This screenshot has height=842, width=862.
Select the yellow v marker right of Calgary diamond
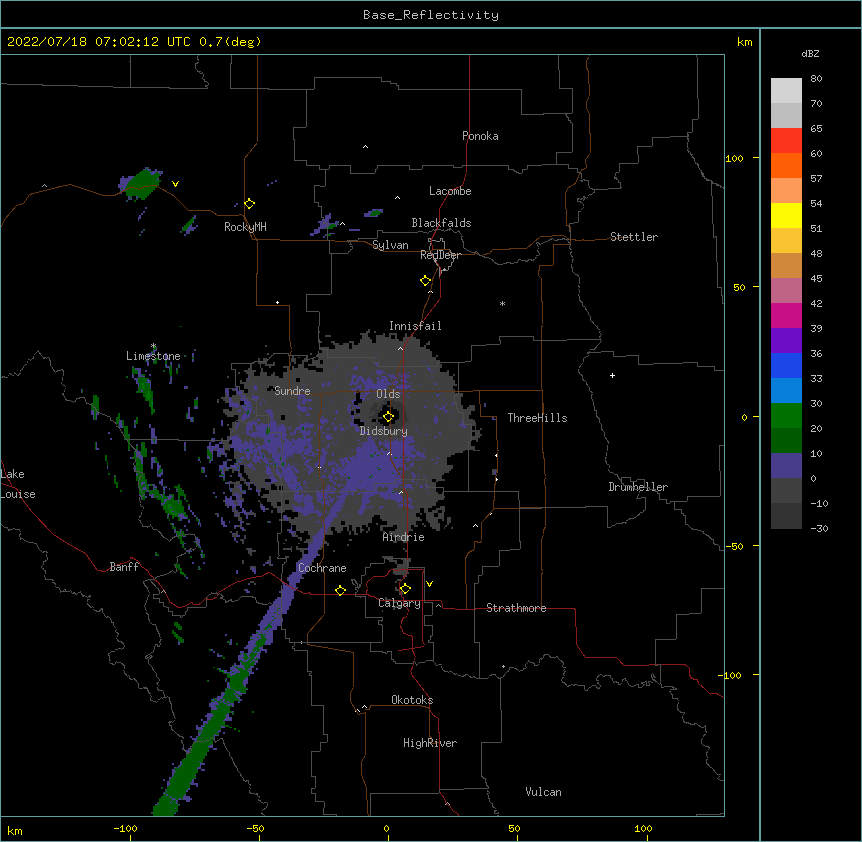(x=429, y=584)
